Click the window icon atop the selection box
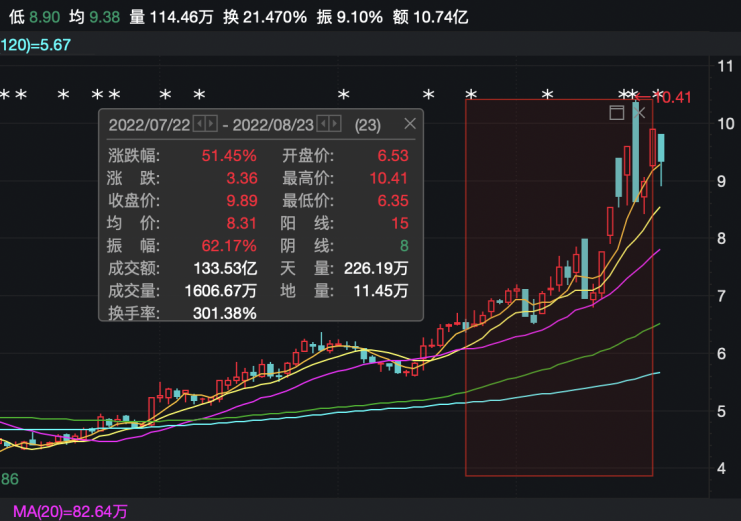 [617, 113]
